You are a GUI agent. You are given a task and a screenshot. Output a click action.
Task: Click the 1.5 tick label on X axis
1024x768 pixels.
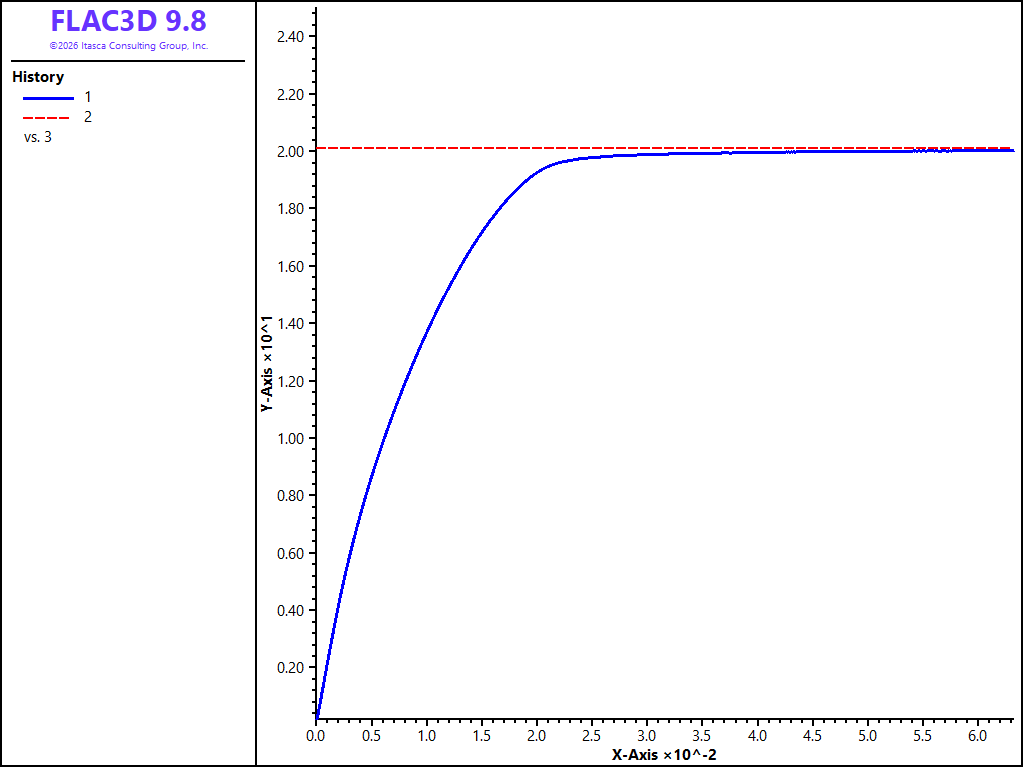coord(481,735)
